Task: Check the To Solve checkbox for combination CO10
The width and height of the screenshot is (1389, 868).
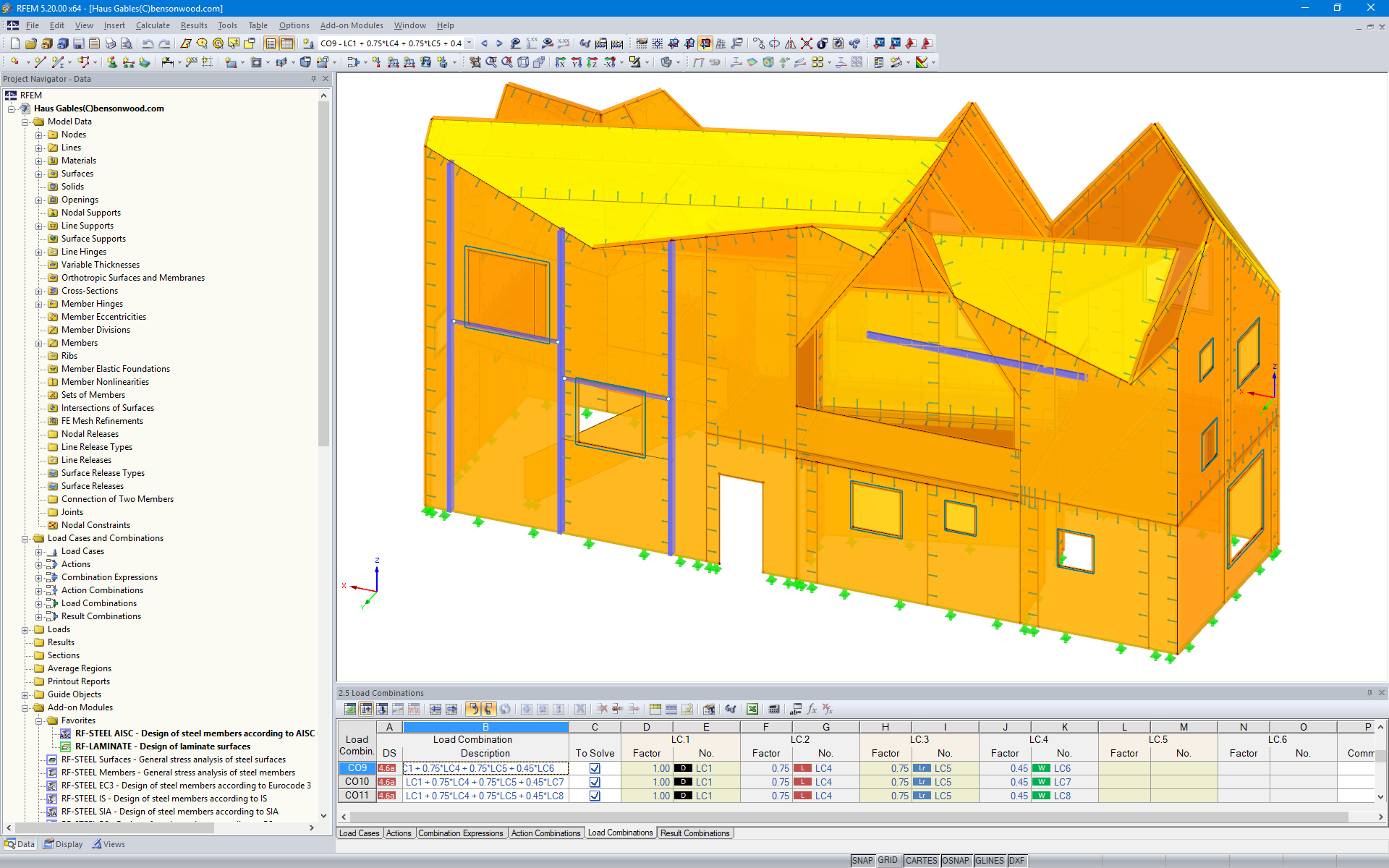Action: pos(595,782)
